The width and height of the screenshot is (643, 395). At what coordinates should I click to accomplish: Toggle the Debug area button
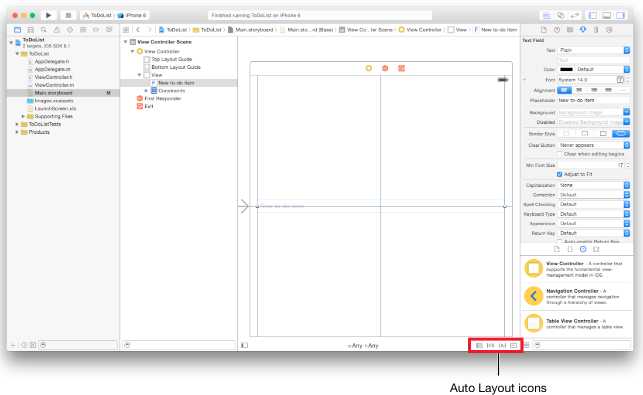coord(607,16)
